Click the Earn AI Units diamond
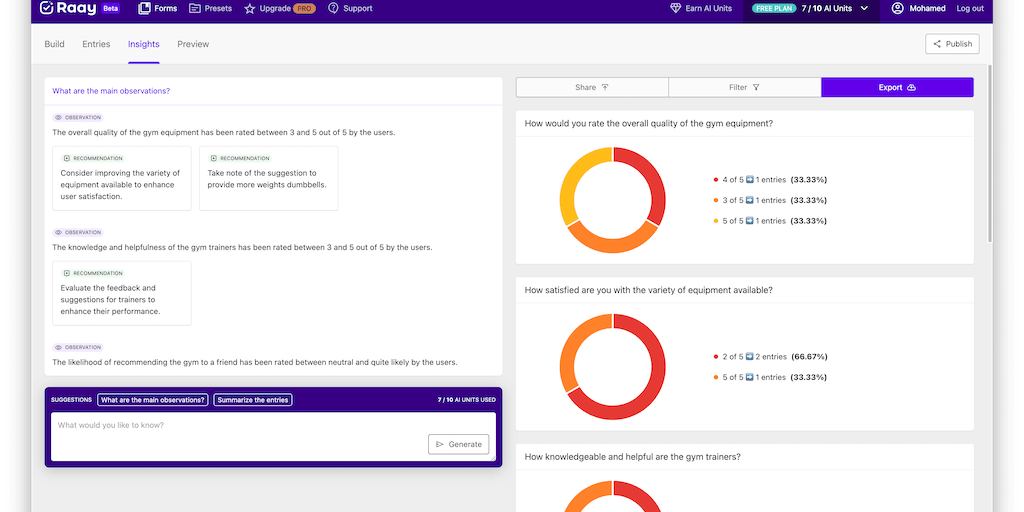Image resolution: width=1024 pixels, height=512 pixels. coord(675,9)
